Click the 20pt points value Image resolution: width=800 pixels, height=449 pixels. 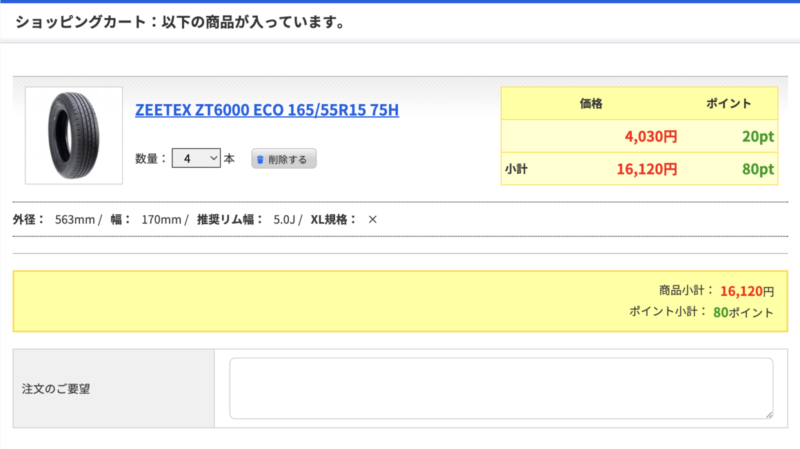pos(758,136)
